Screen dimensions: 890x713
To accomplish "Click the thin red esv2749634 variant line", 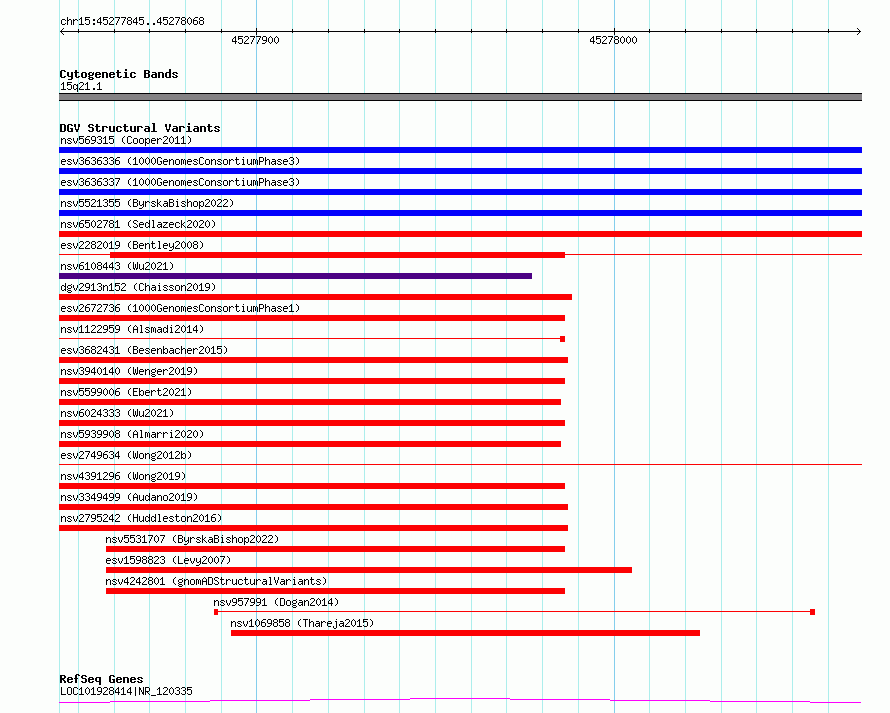I will click(460, 464).
